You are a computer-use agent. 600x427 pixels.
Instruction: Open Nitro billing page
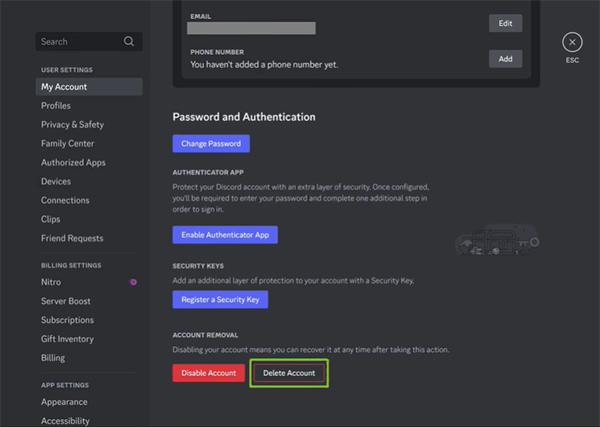click(x=89, y=282)
